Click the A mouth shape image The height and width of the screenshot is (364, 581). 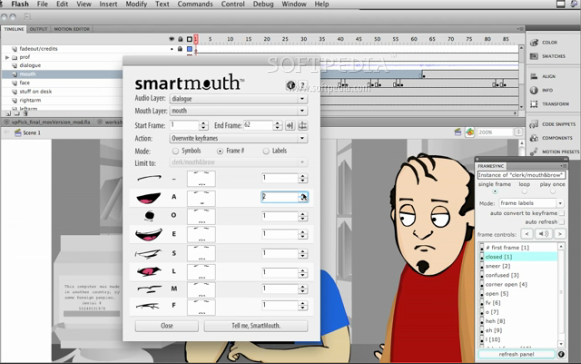coord(149,198)
